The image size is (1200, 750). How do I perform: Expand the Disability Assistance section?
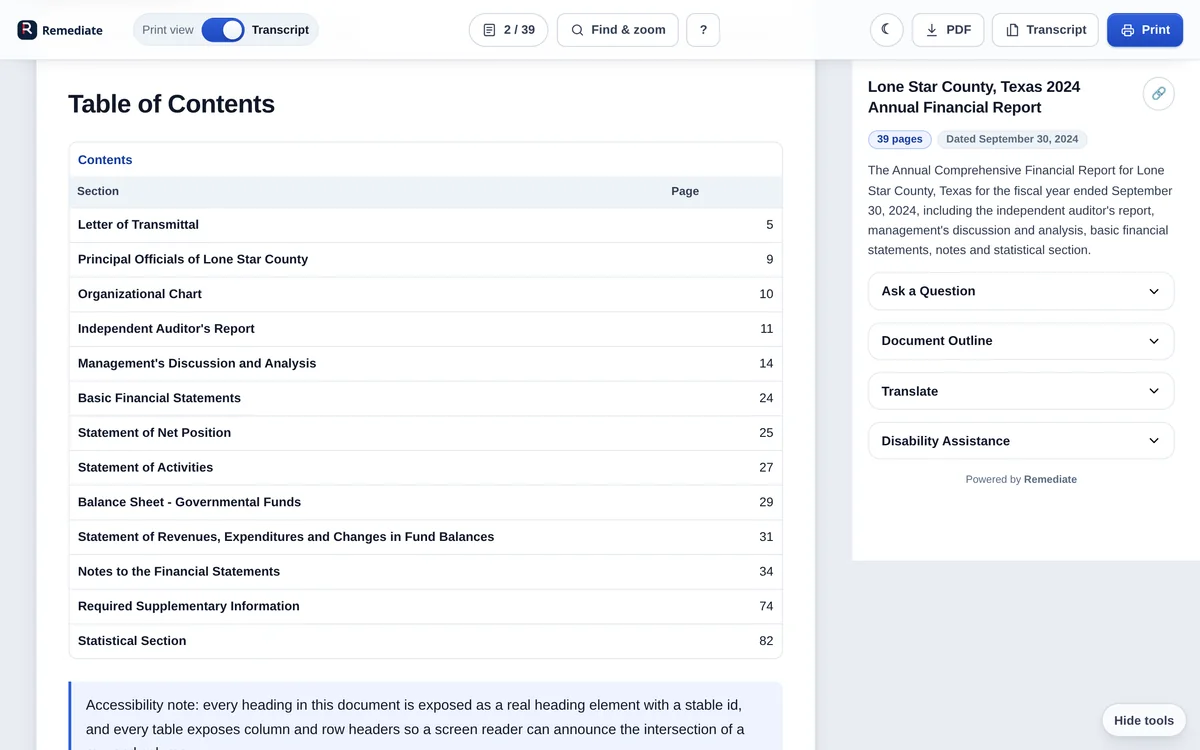click(x=1021, y=441)
